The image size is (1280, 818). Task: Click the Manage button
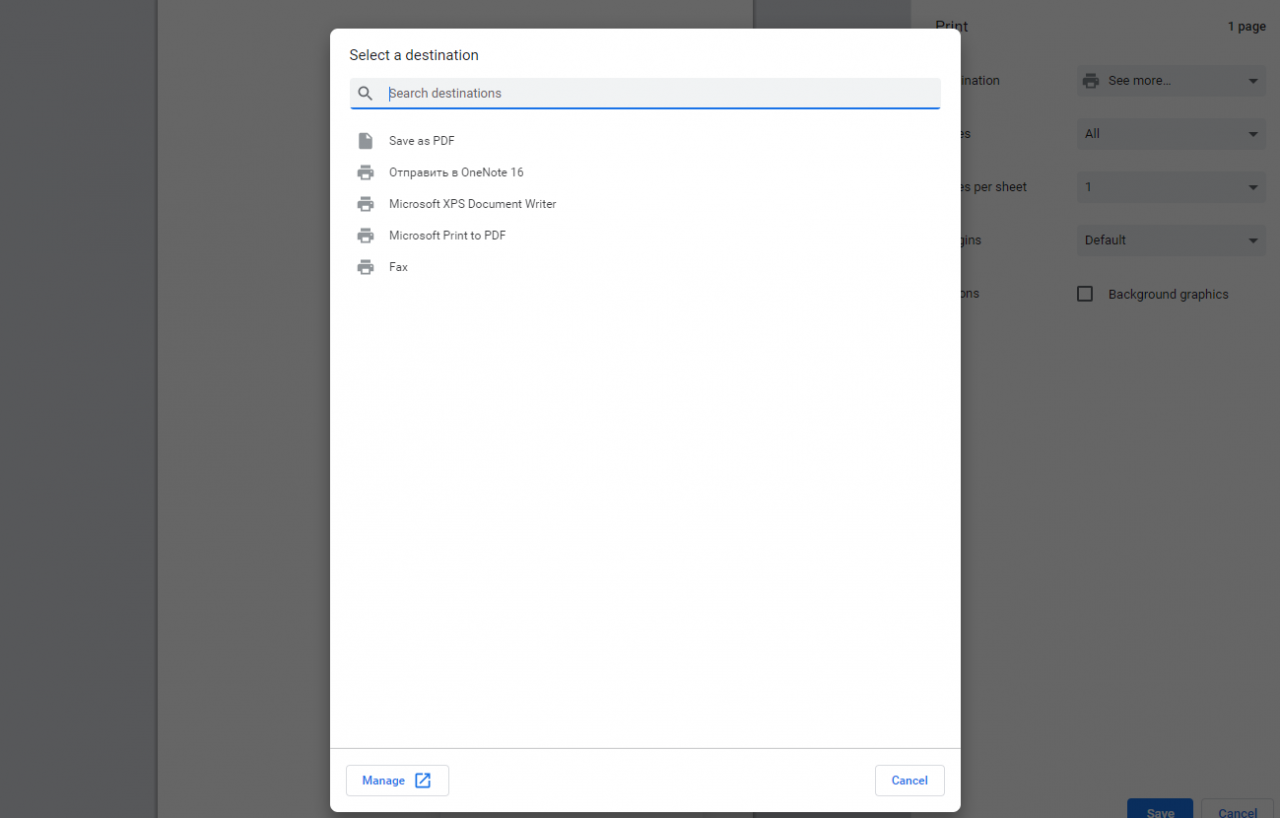pyautogui.click(x=397, y=780)
